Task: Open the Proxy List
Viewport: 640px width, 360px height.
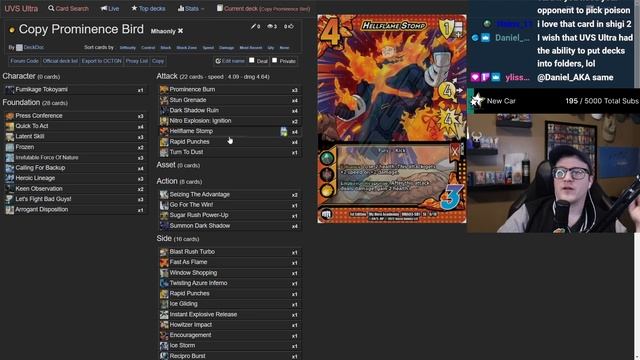Action: (137, 61)
